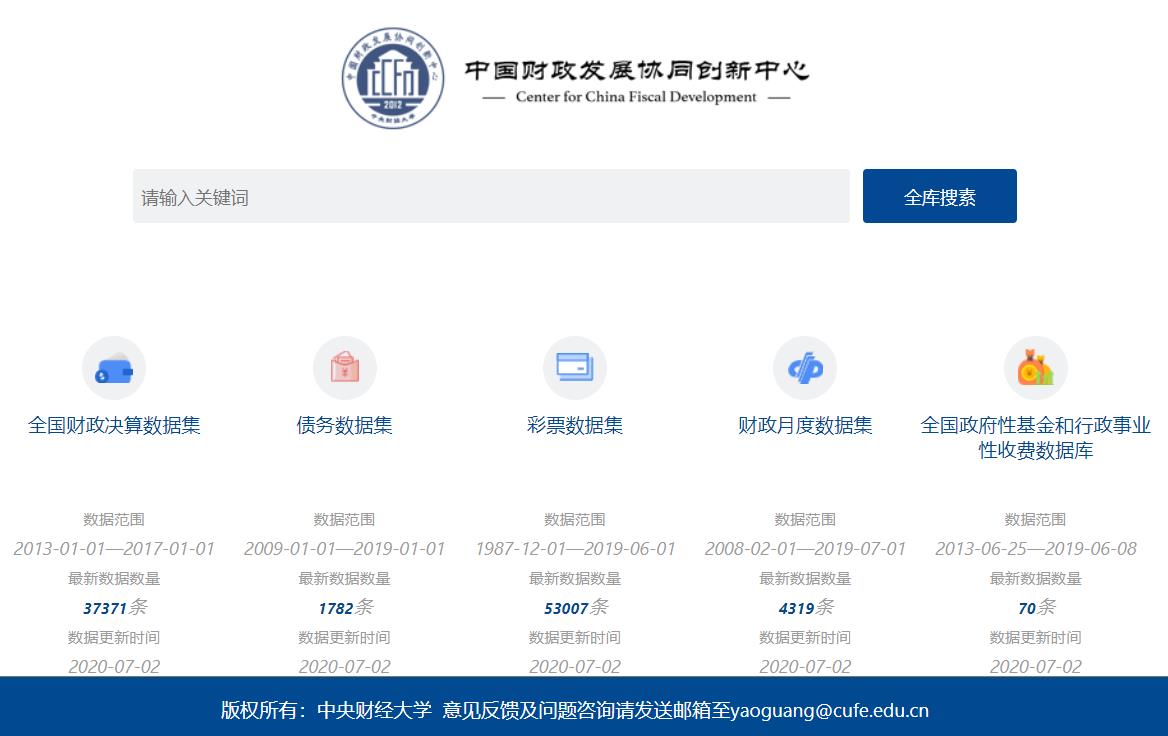This screenshot has height=736, width=1168.
Task: Open the 财政月度数据集 link
Action: 804,425
